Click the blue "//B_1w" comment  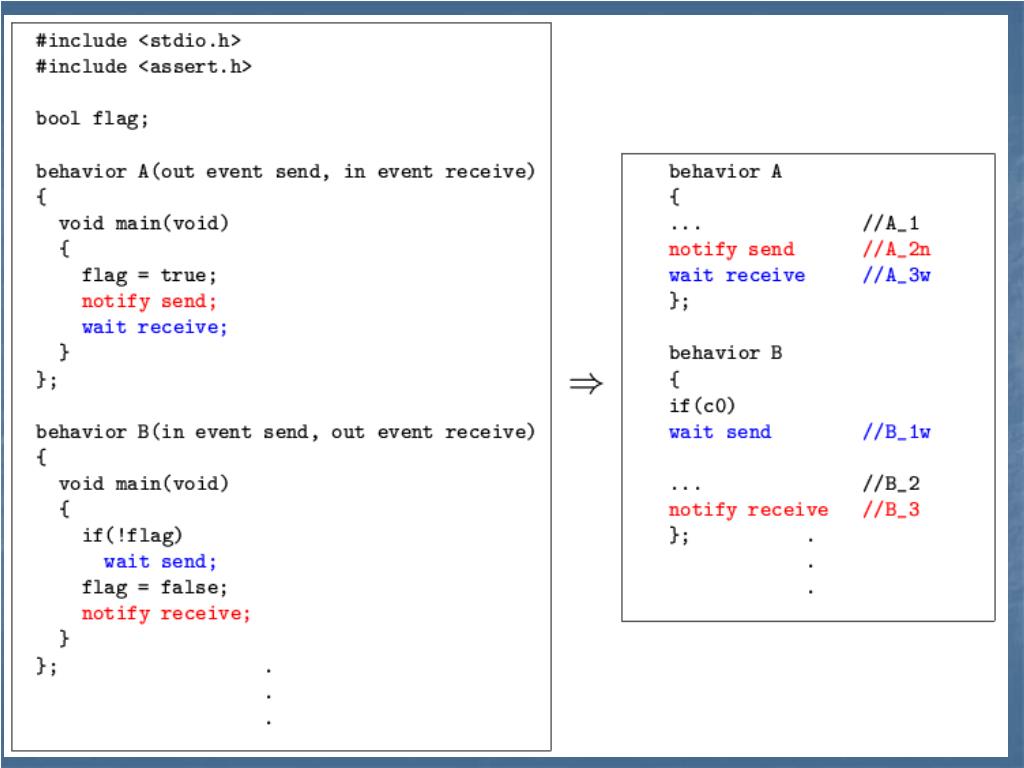coord(896,432)
